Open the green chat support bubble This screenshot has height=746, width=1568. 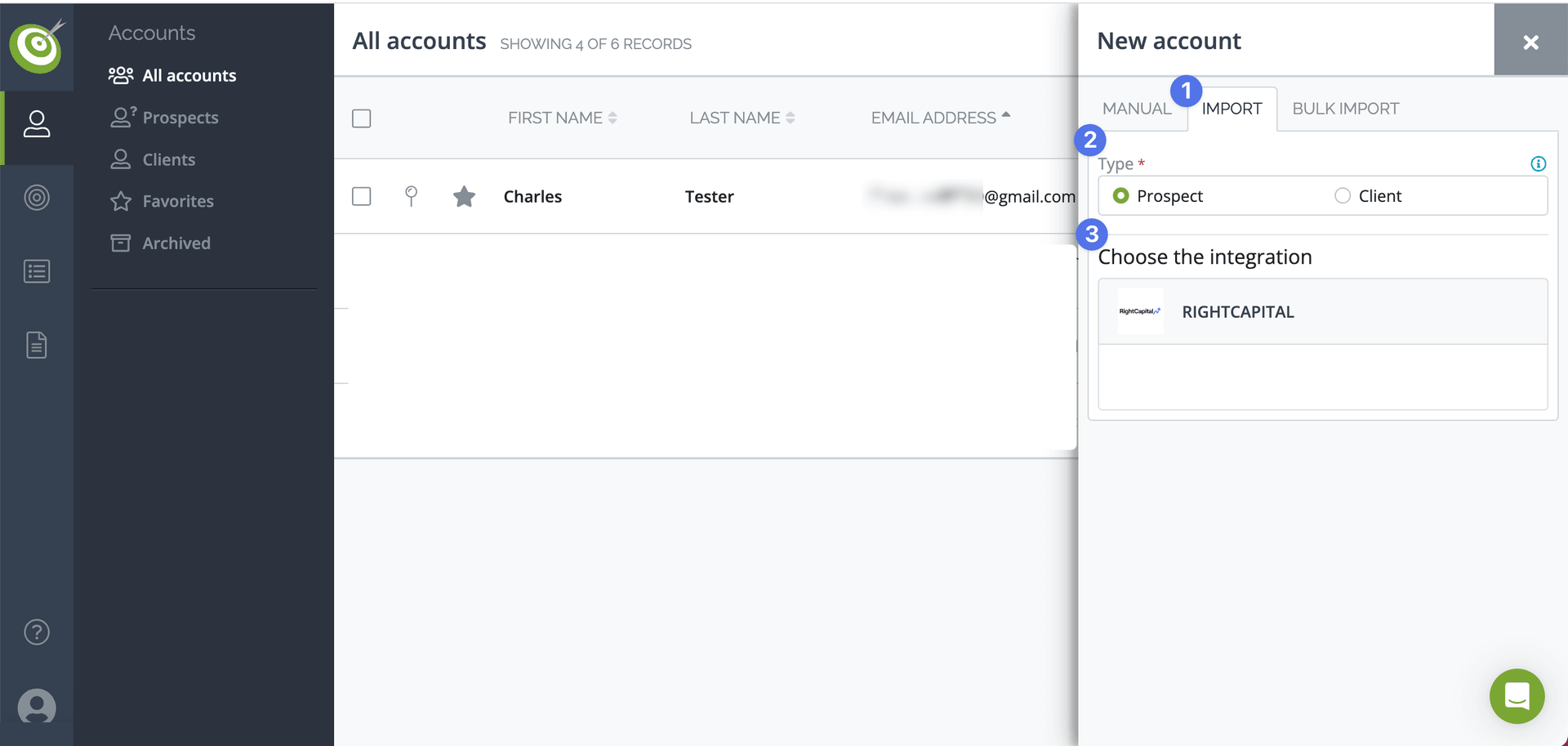click(1517, 696)
